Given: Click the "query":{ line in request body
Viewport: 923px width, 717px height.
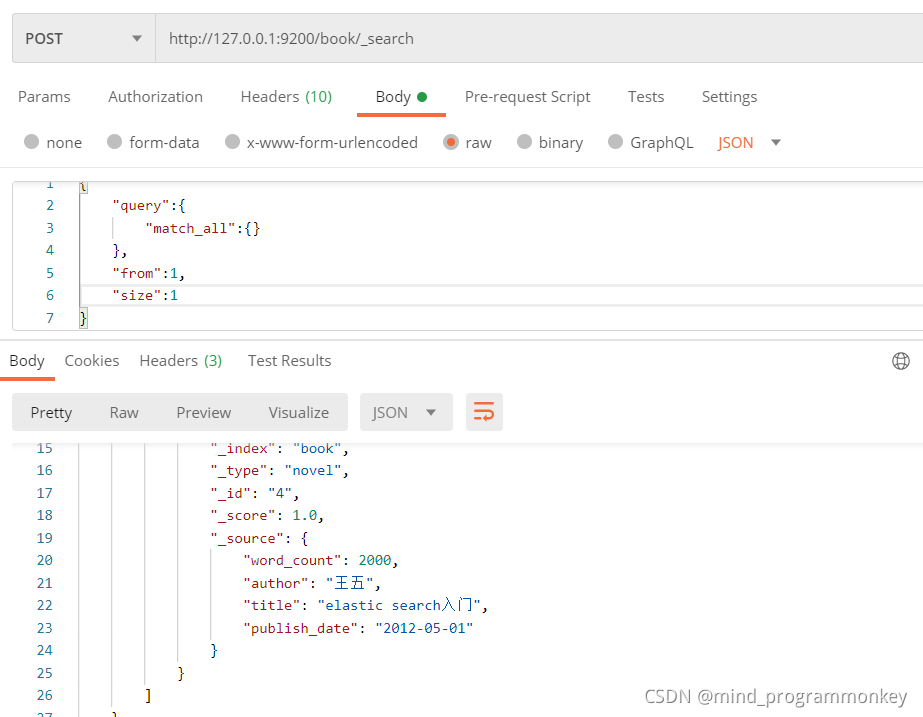Looking at the screenshot, I should pos(149,205).
